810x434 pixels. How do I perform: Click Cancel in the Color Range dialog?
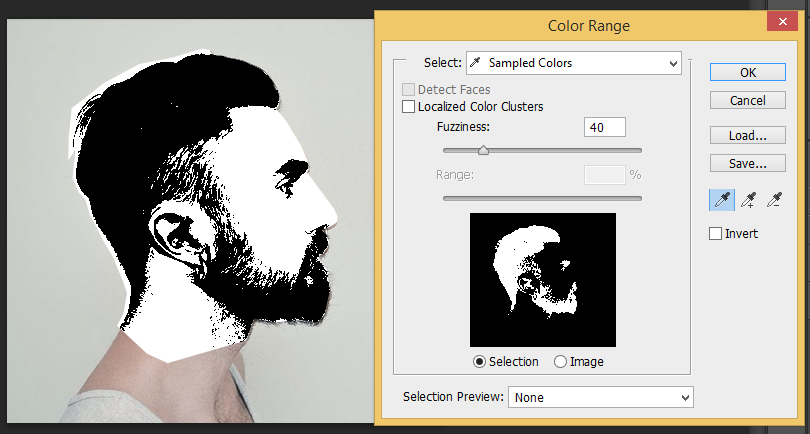click(x=748, y=100)
